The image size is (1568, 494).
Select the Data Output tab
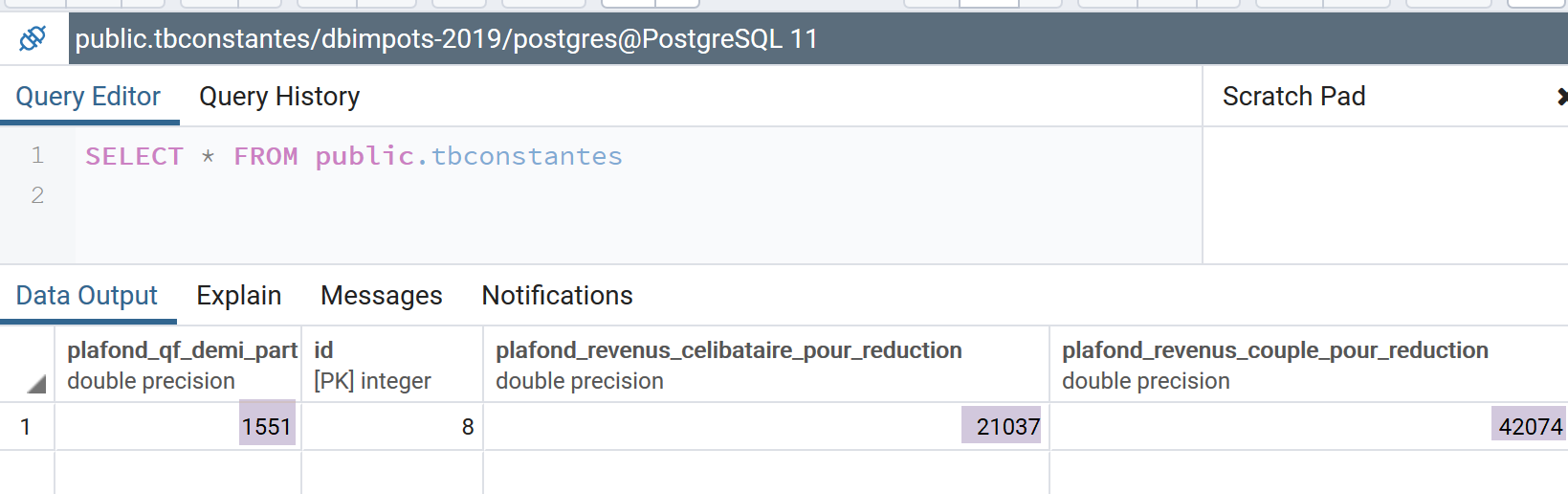[87, 296]
